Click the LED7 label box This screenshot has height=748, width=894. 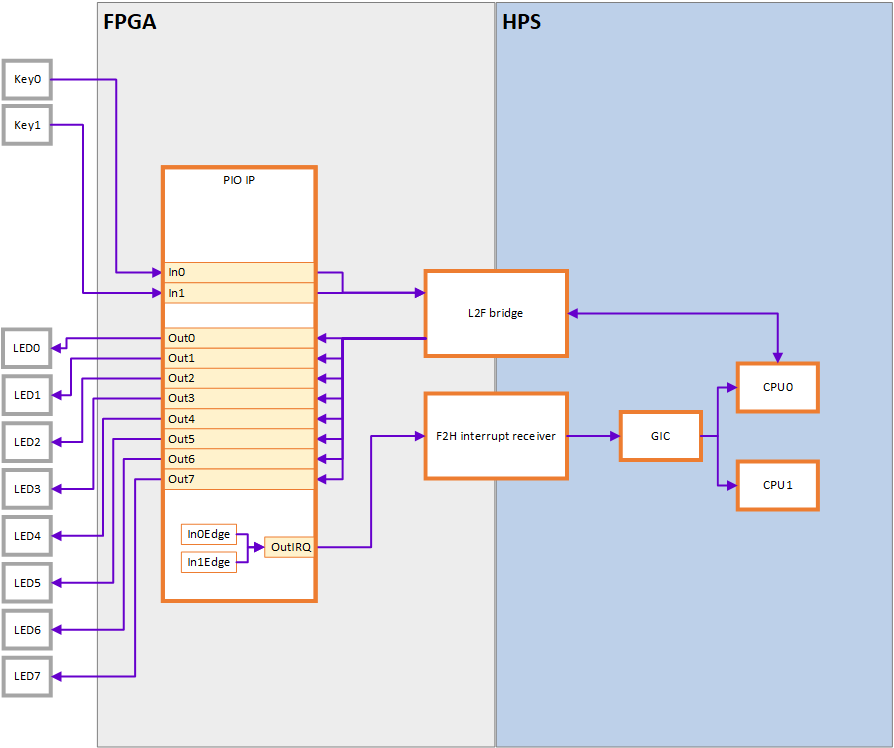(x=27, y=676)
